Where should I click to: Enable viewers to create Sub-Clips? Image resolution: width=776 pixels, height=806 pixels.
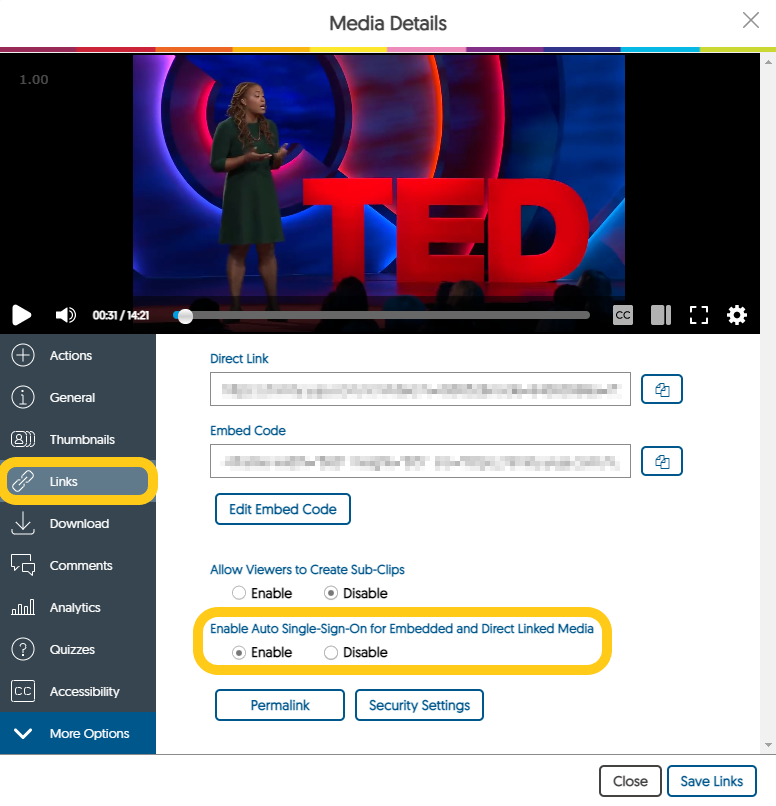point(239,593)
